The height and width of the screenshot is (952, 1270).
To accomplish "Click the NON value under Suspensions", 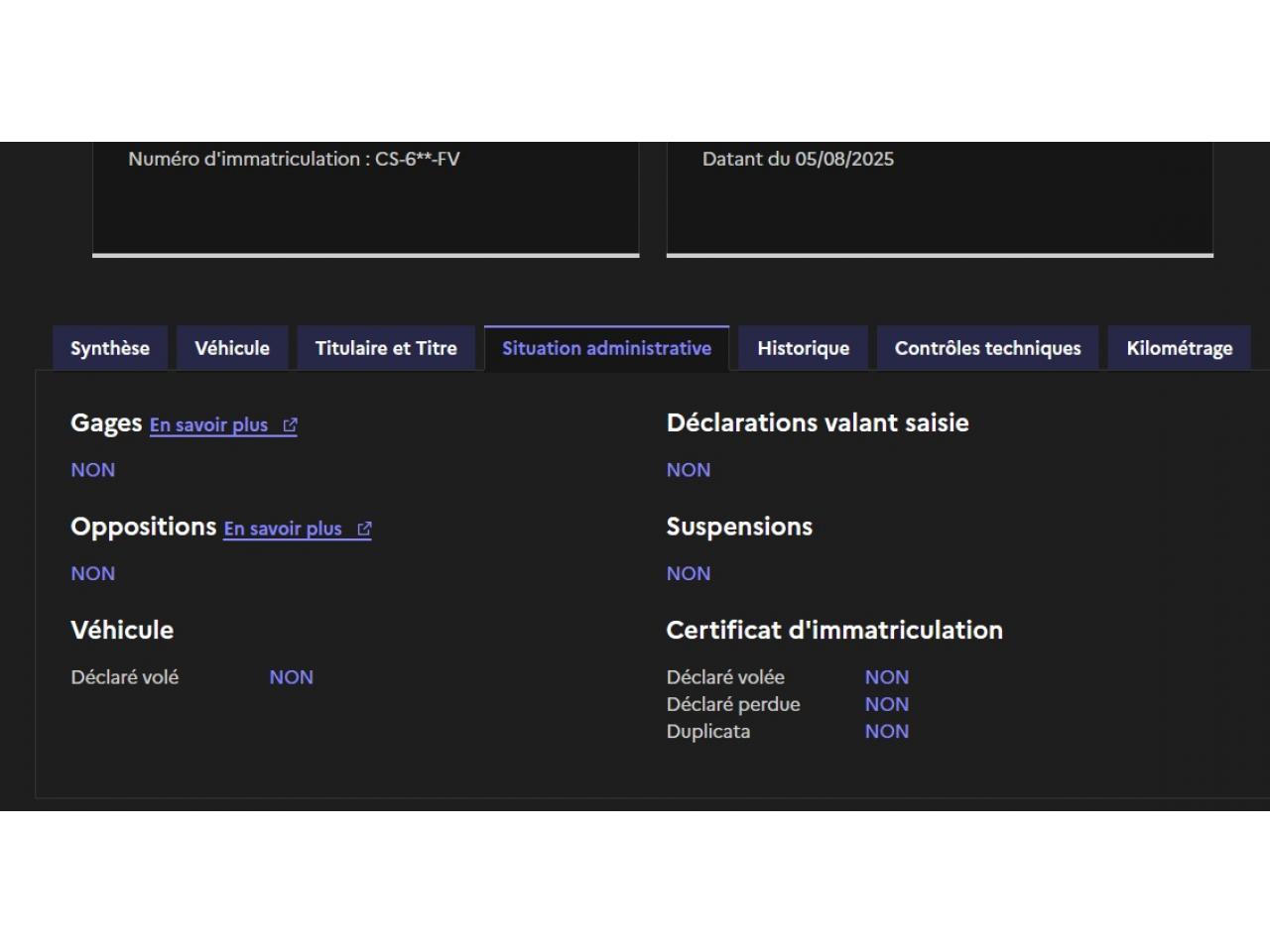I will pyautogui.click(x=688, y=574).
